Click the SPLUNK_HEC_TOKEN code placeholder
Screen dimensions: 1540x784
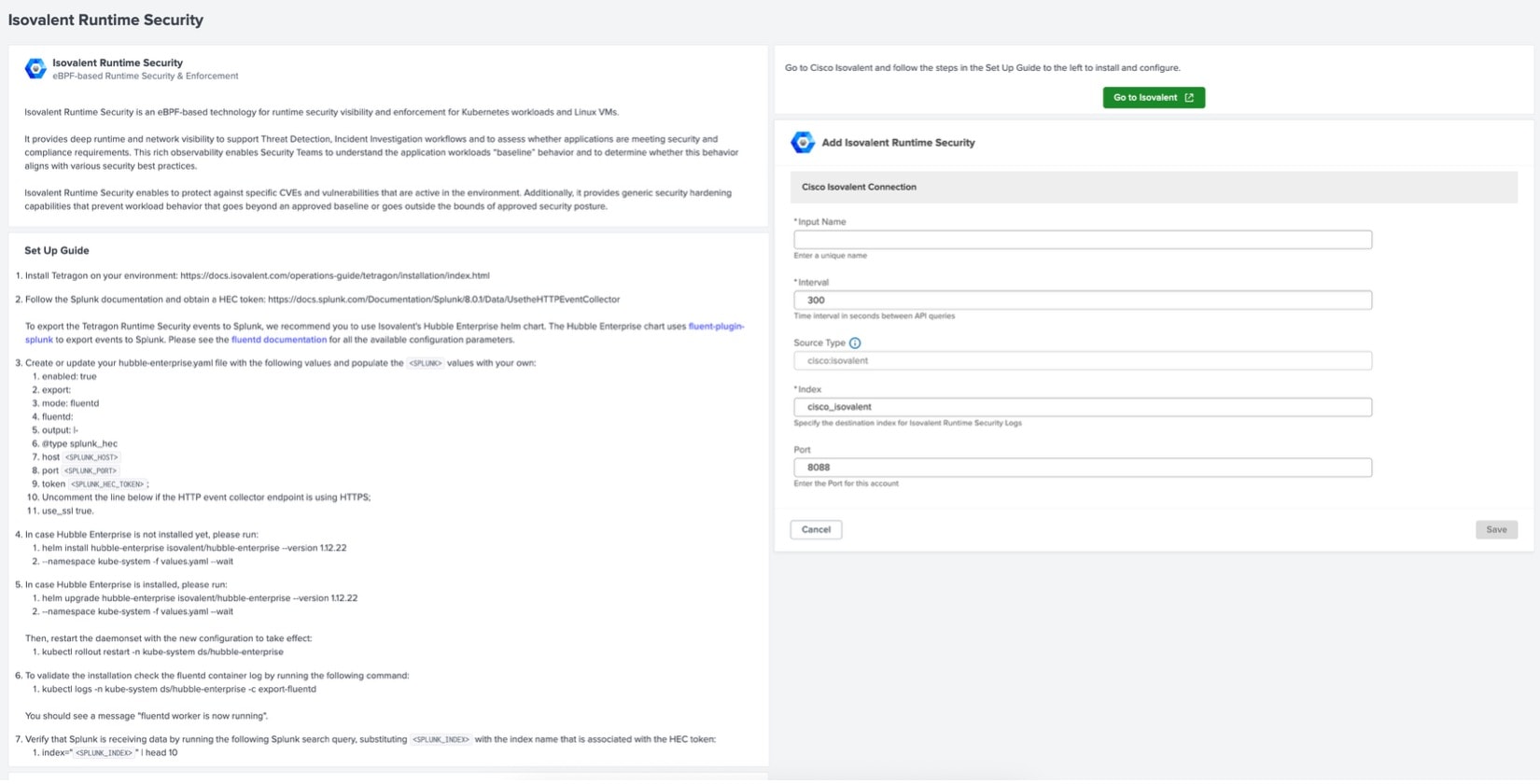click(107, 484)
